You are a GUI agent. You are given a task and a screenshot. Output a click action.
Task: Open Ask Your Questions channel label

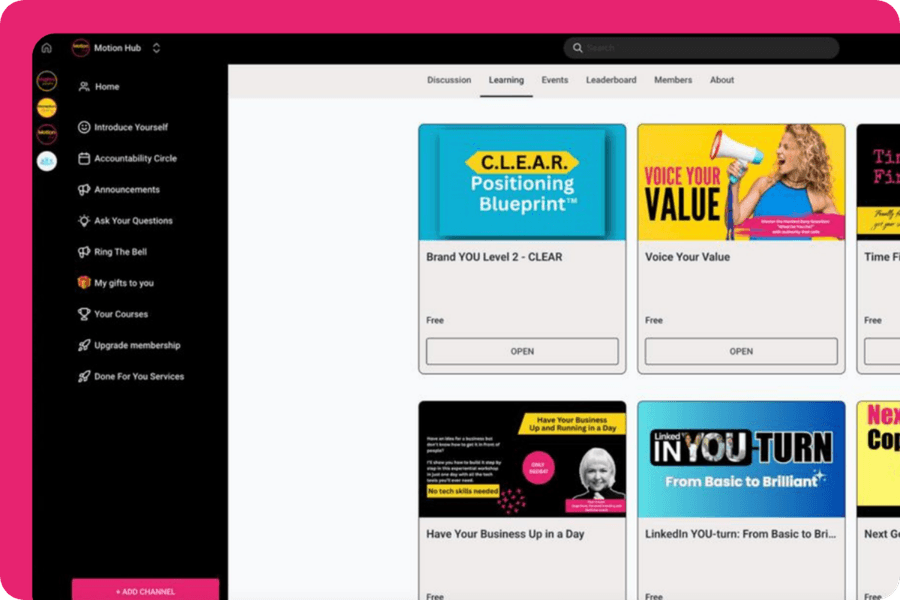click(x=133, y=220)
